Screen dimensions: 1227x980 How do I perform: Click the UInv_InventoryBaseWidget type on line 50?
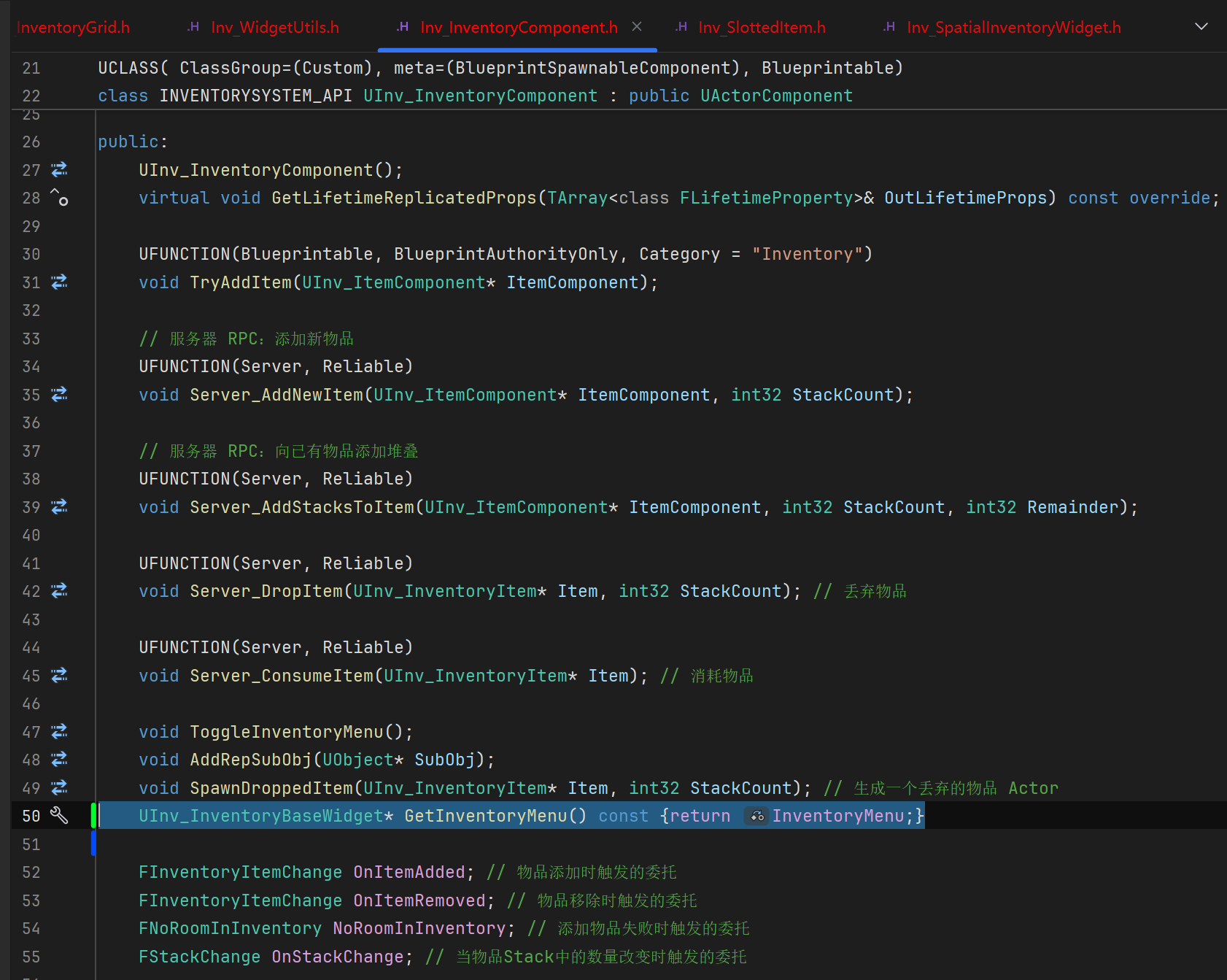tap(261, 816)
